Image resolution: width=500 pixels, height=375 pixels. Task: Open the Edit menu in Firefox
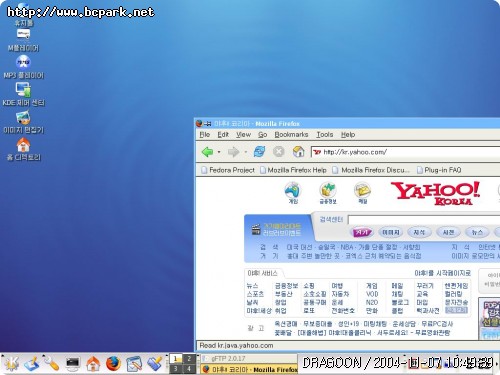click(x=223, y=135)
